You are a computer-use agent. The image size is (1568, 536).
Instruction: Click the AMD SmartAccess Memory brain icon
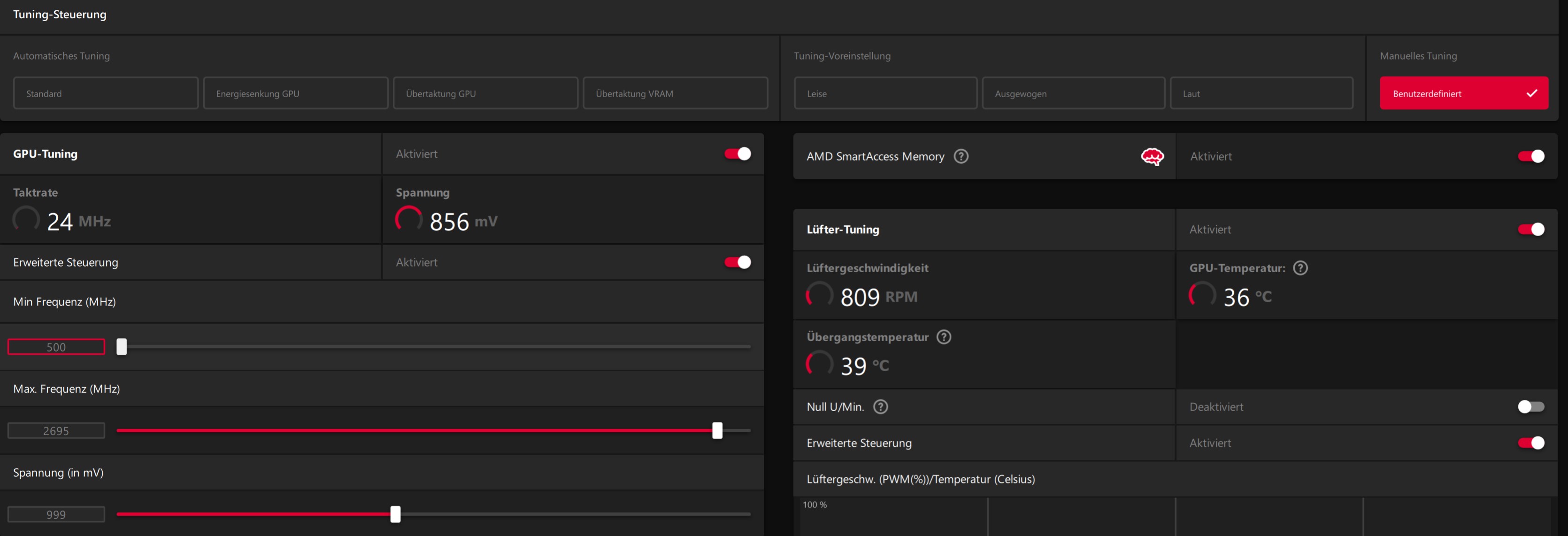click(1152, 156)
